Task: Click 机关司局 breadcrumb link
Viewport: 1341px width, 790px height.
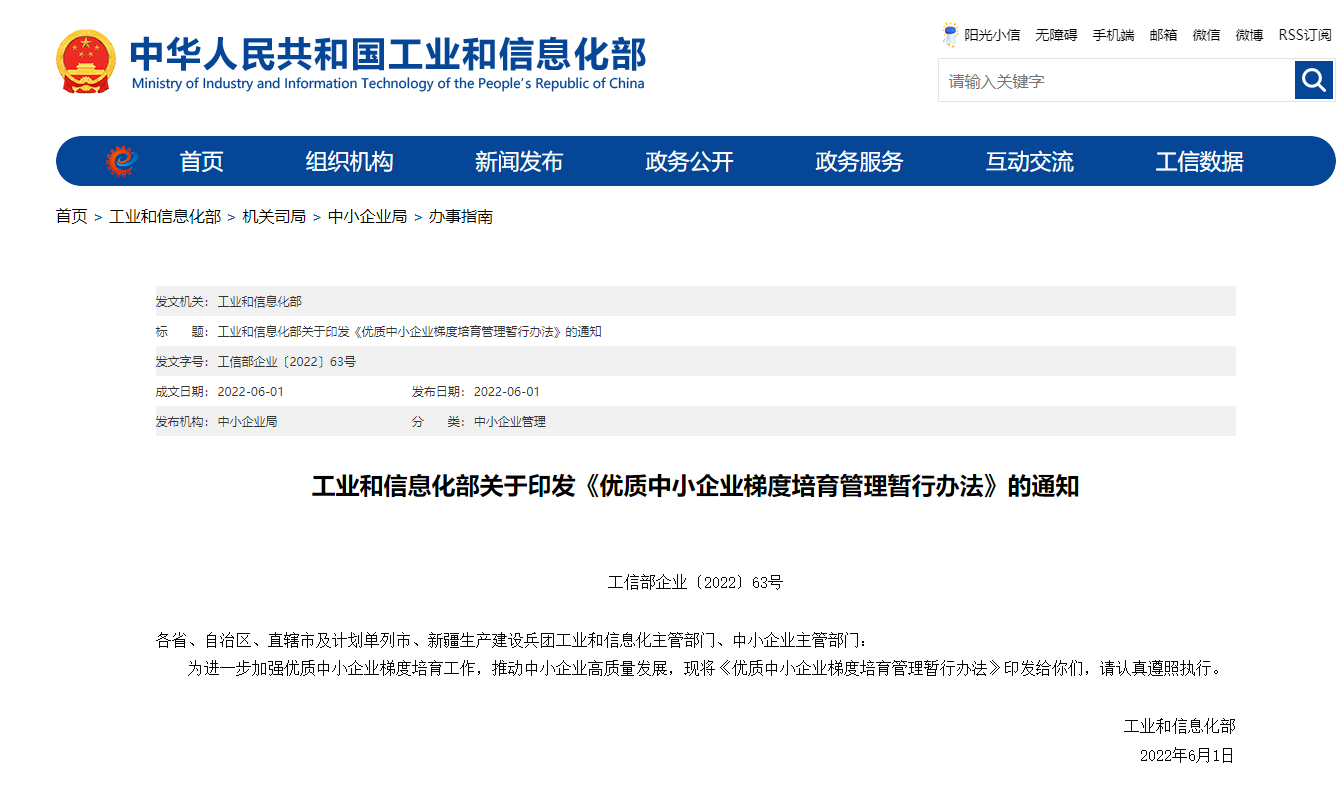Action: [x=274, y=216]
